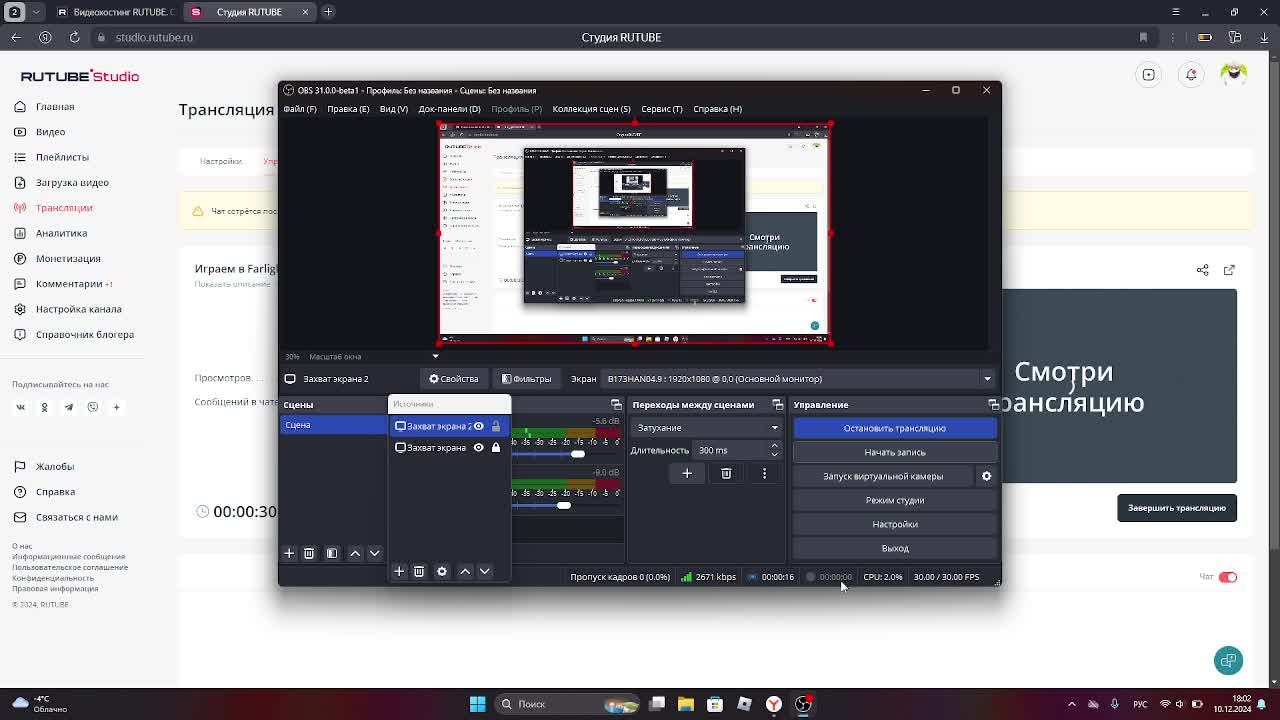Toggle lock on second Захват экрана source
1280x720 pixels.
tap(496, 448)
